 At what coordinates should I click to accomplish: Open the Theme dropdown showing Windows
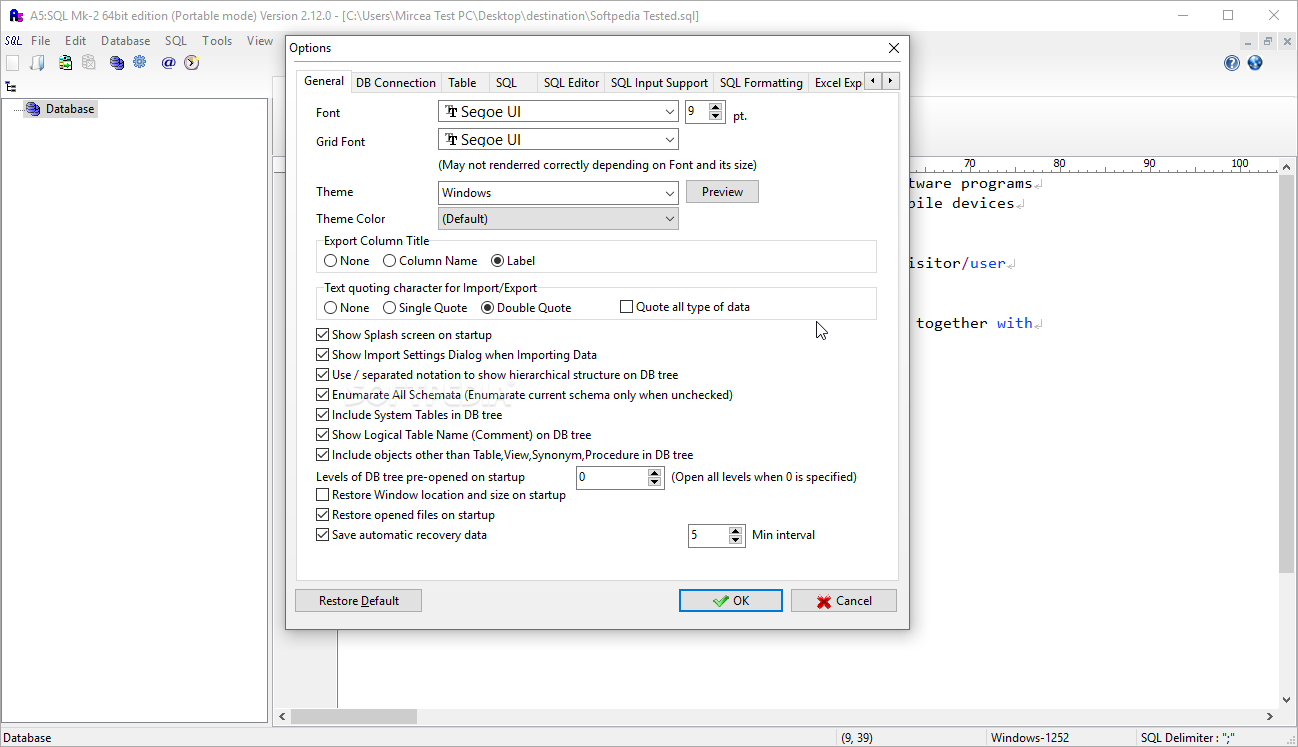coord(558,193)
